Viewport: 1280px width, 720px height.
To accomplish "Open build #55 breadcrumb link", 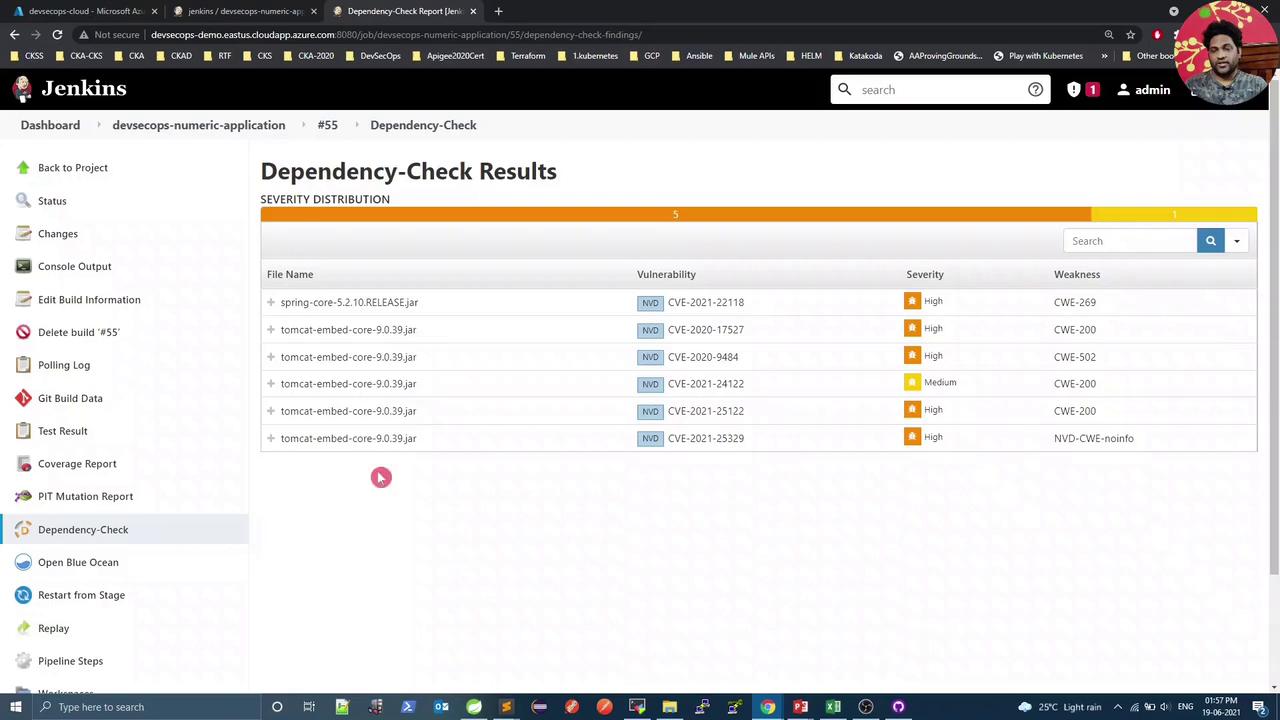I will [x=328, y=125].
